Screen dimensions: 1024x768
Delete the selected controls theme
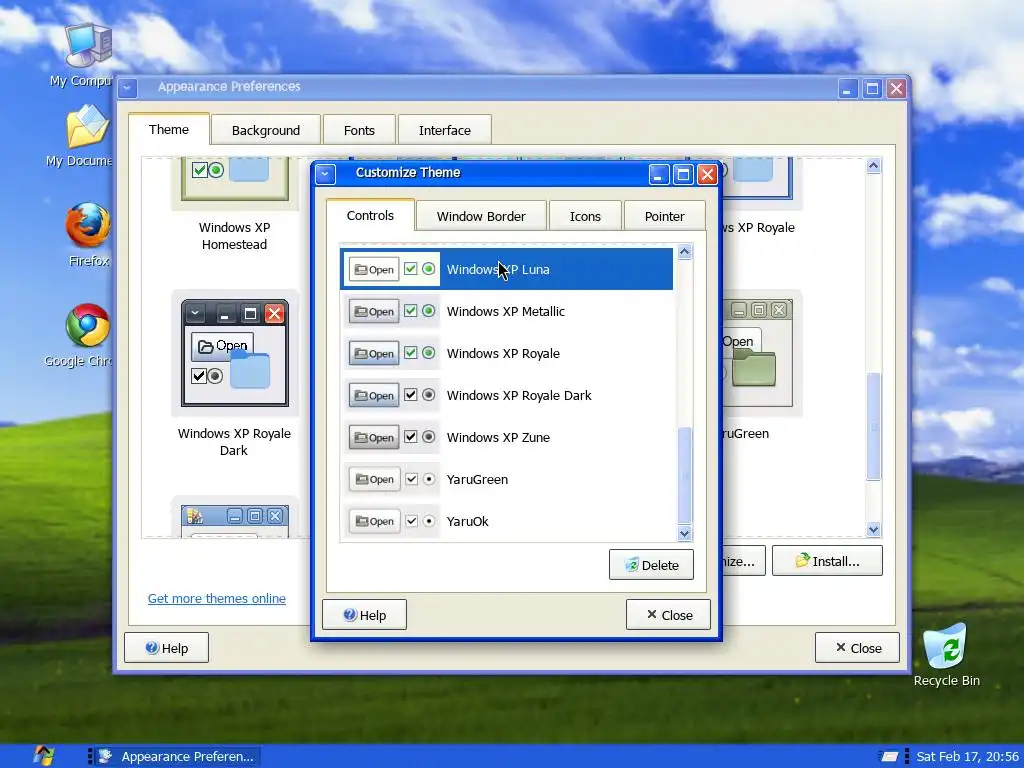pos(651,565)
